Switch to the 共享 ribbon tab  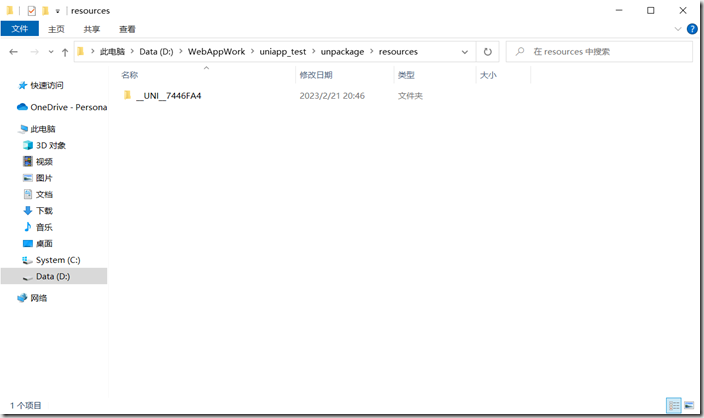(x=91, y=29)
